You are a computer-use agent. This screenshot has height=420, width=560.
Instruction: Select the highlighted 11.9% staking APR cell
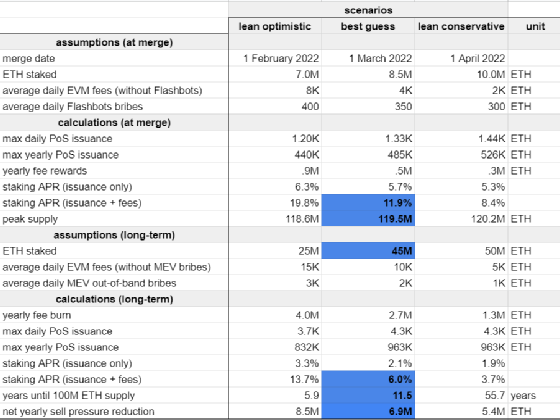coord(368,202)
